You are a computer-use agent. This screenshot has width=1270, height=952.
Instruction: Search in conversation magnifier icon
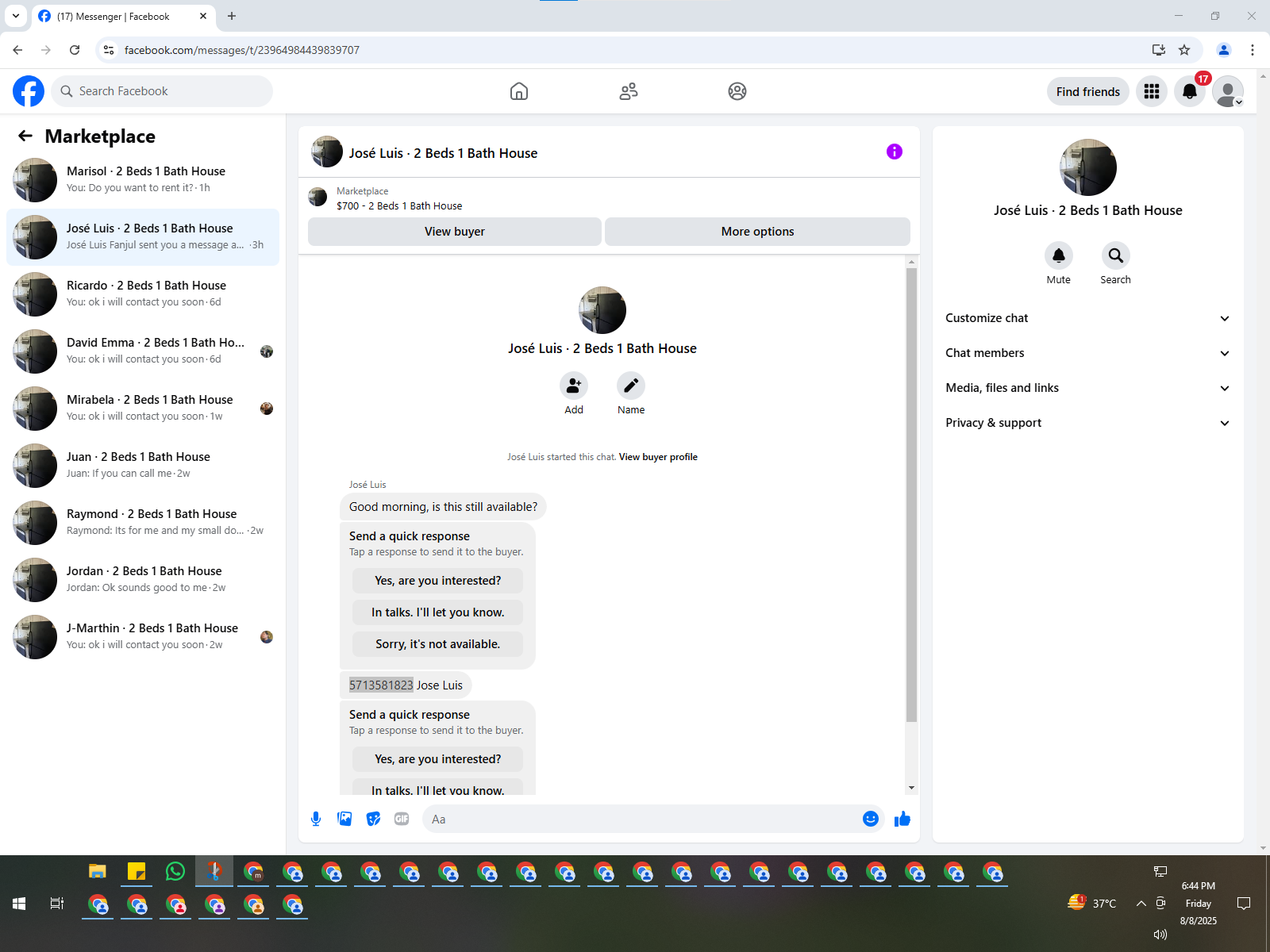(1116, 255)
